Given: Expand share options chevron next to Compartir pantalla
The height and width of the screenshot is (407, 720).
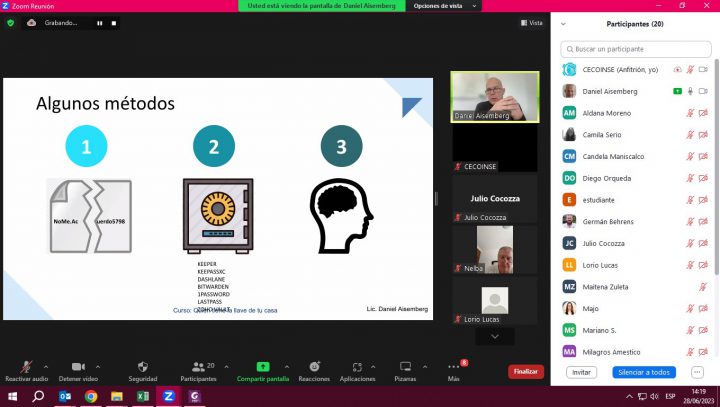Looking at the screenshot, I should click(287, 367).
